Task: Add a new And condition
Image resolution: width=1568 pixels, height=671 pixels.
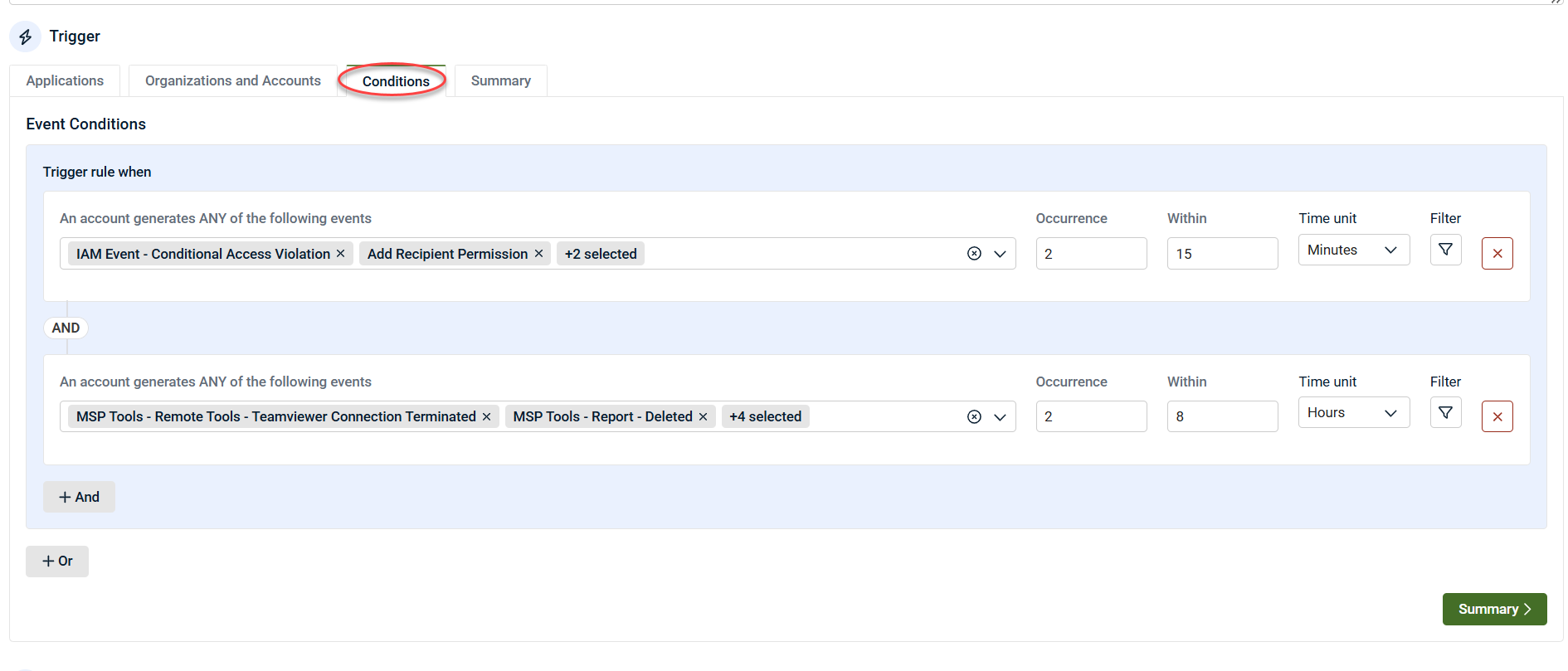Action: point(79,497)
